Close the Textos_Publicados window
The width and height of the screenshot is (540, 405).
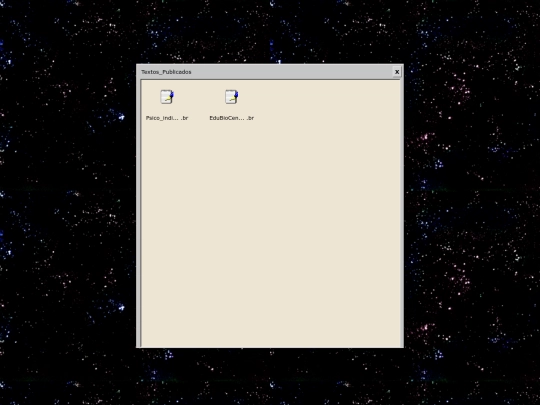[x=397, y=72]
